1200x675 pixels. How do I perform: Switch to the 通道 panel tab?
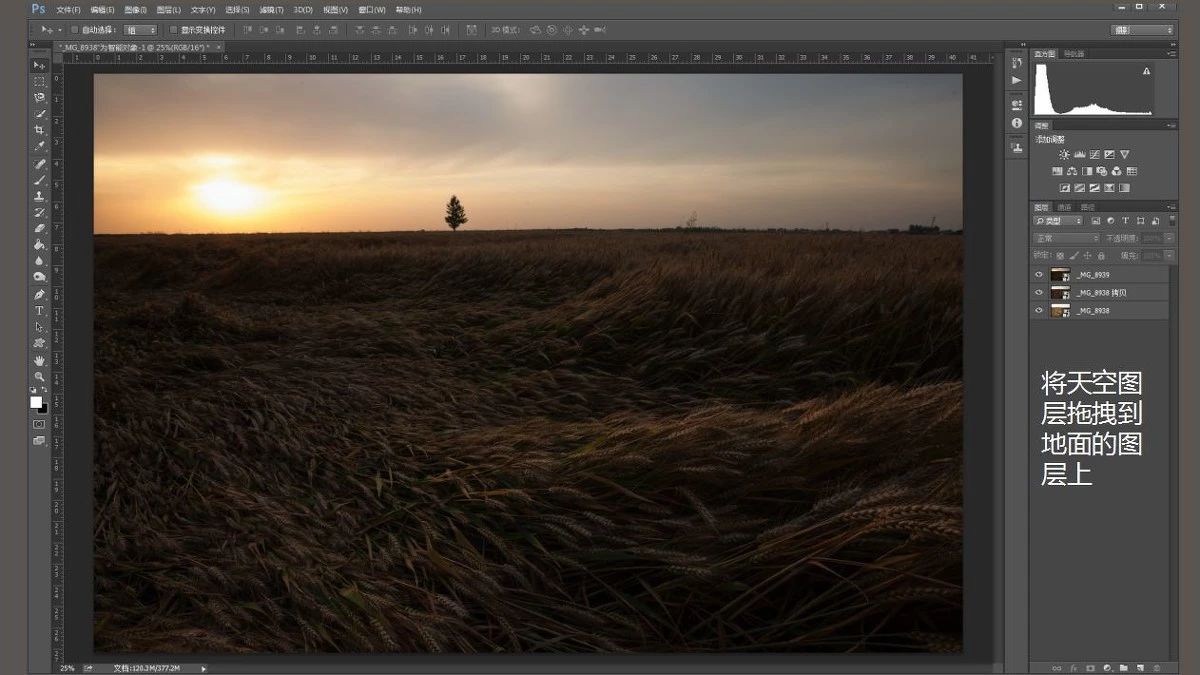(x=1064, y=207)
